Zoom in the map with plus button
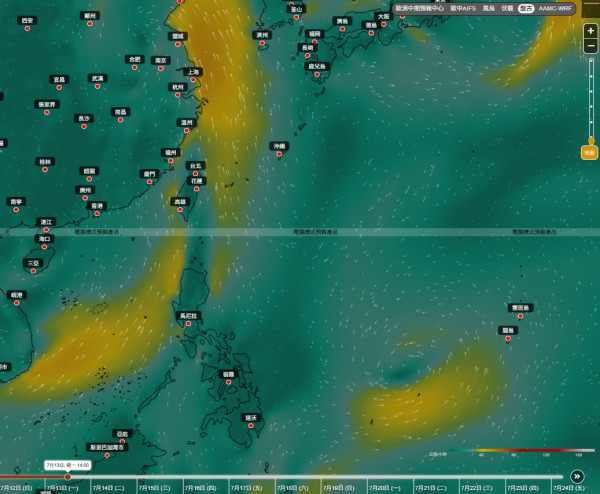 pyautogui.click(x=590, y=31)
